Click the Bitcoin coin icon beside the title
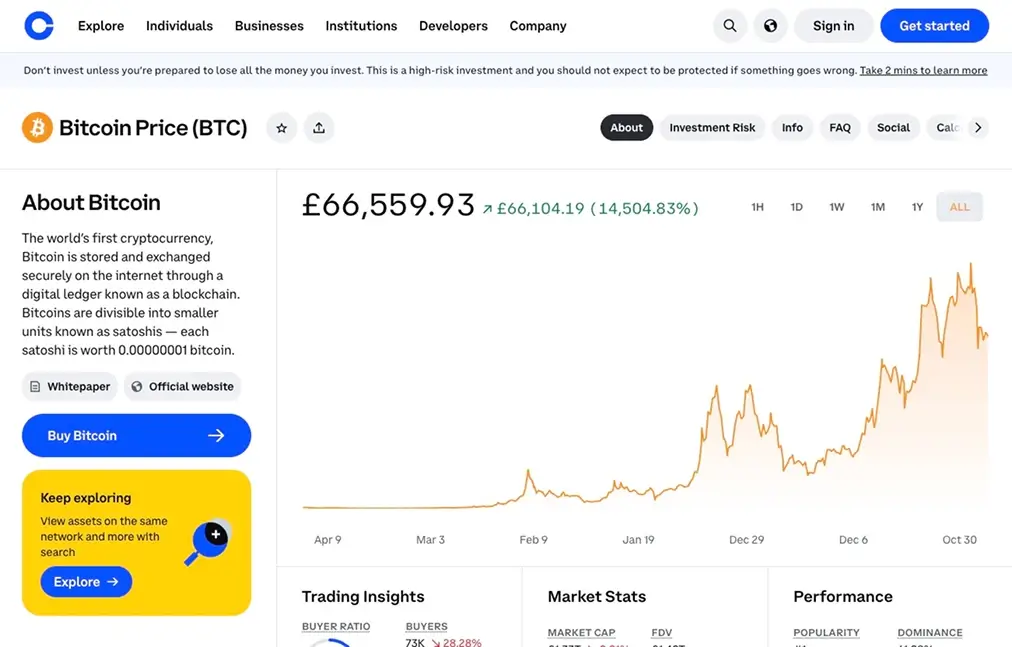 point(37,128)
